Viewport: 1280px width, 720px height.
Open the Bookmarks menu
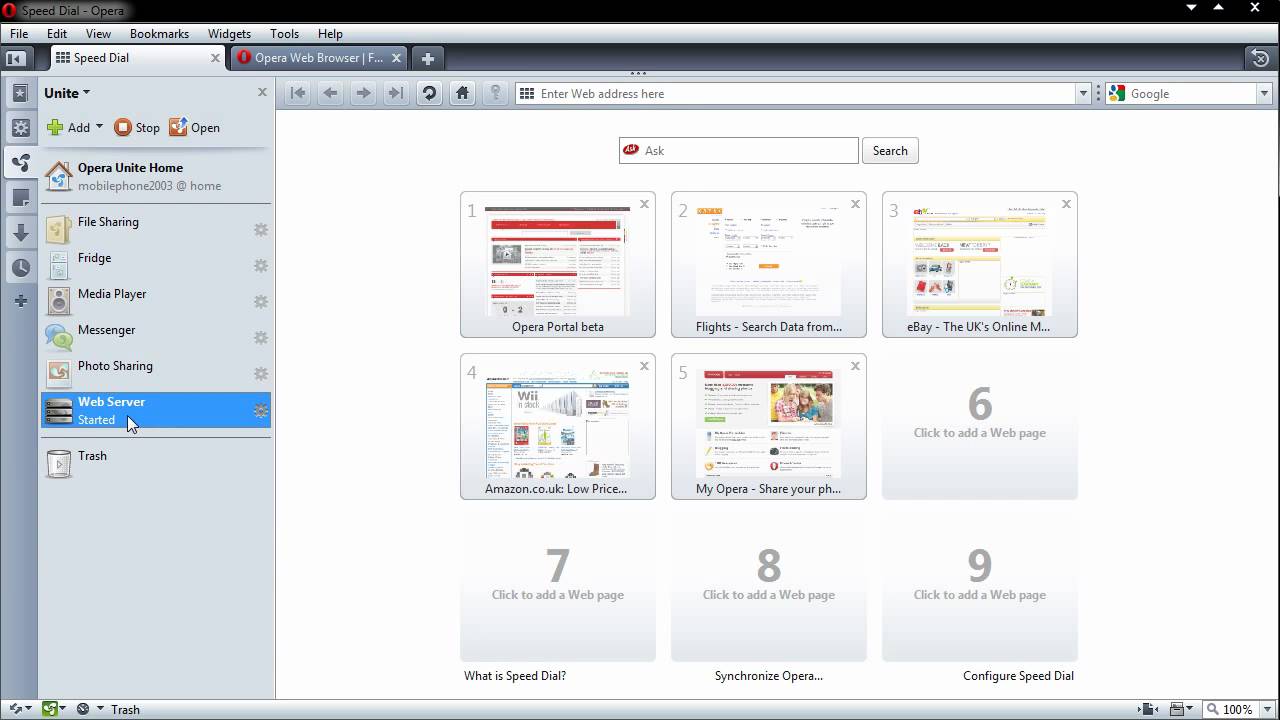[x=159, y=33]
